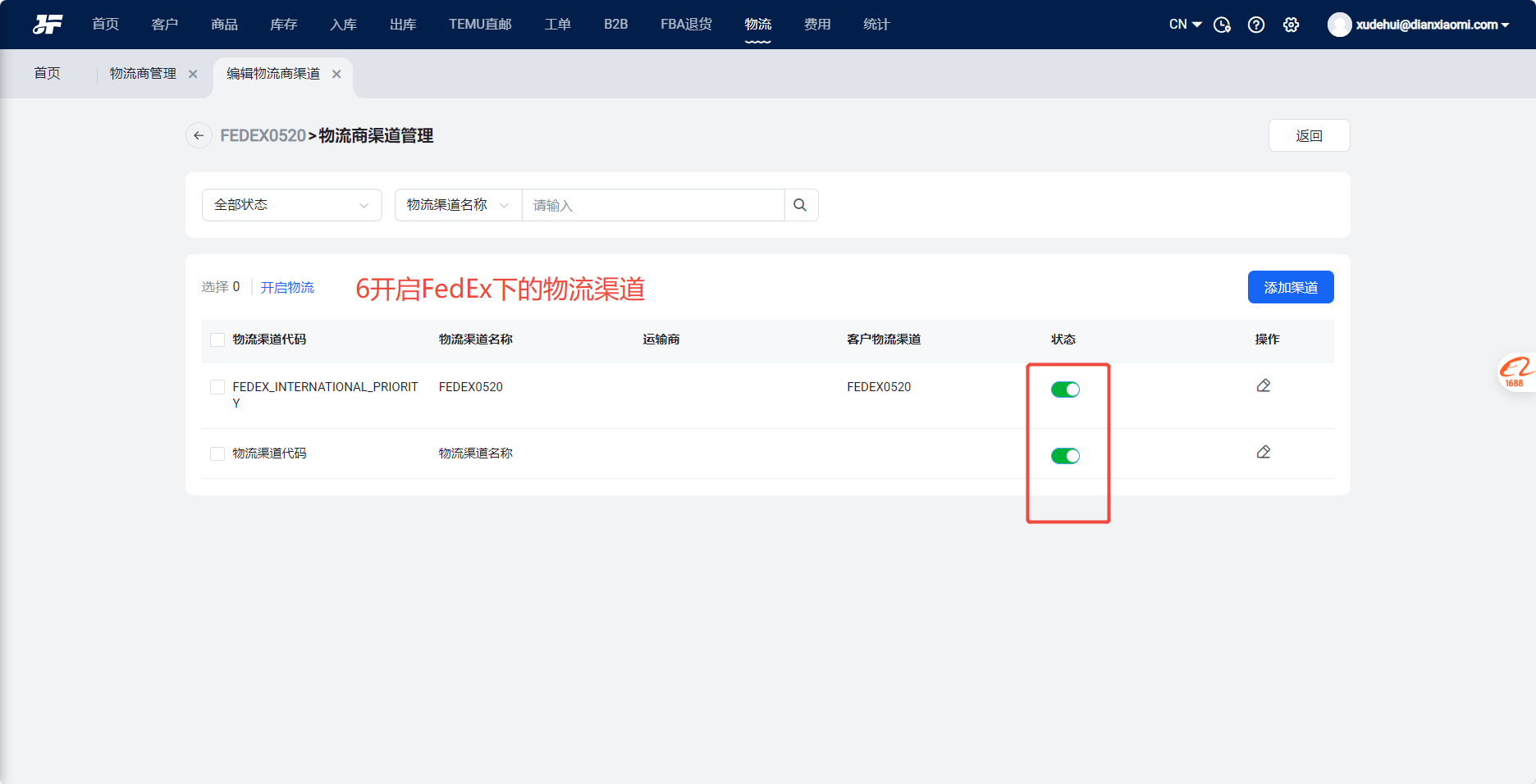Open the 入库 menu
Viewport: 1536px width, 784px height.
tap(343, 25)
